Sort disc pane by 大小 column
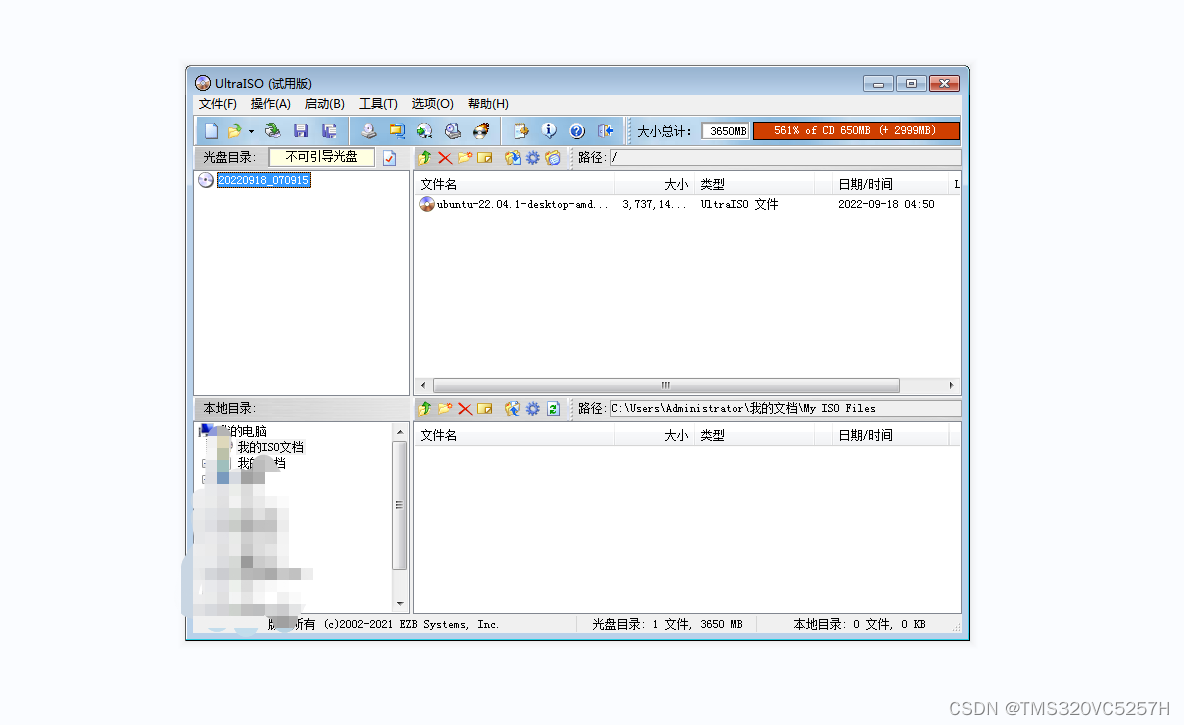The height and width of the screenshot is (725, 1184). (654, 184)
